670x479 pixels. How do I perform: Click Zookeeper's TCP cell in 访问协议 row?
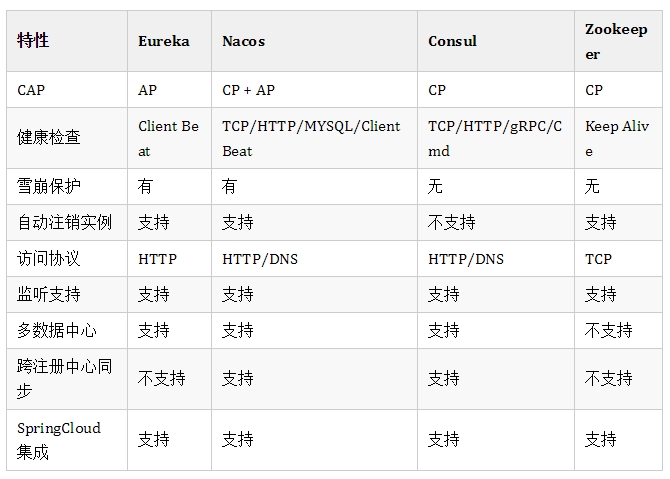click(598, 258)
